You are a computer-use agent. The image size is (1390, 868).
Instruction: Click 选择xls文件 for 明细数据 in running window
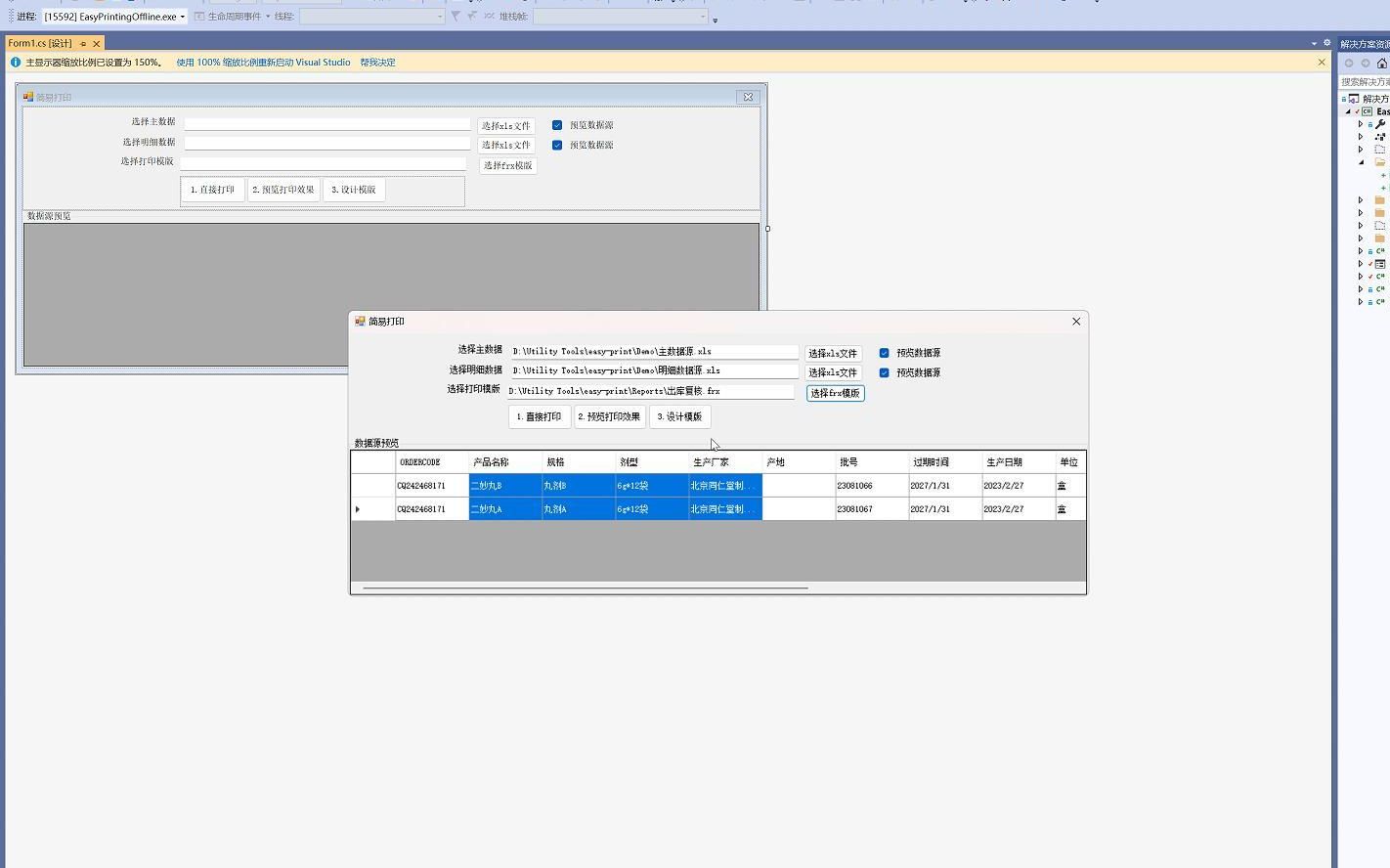833,373
